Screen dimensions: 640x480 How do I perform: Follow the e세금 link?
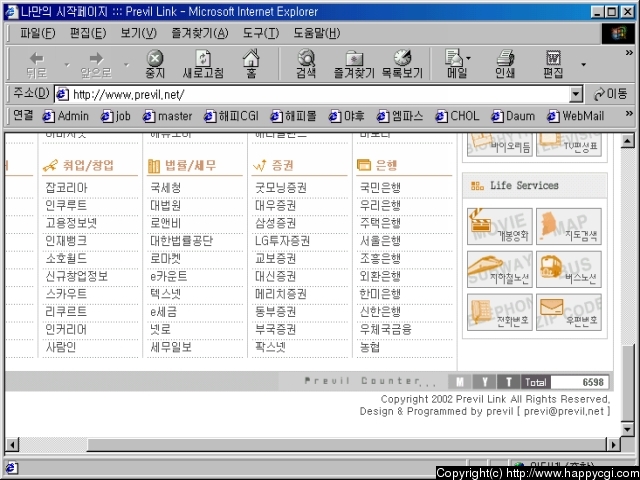coord(163,312)
